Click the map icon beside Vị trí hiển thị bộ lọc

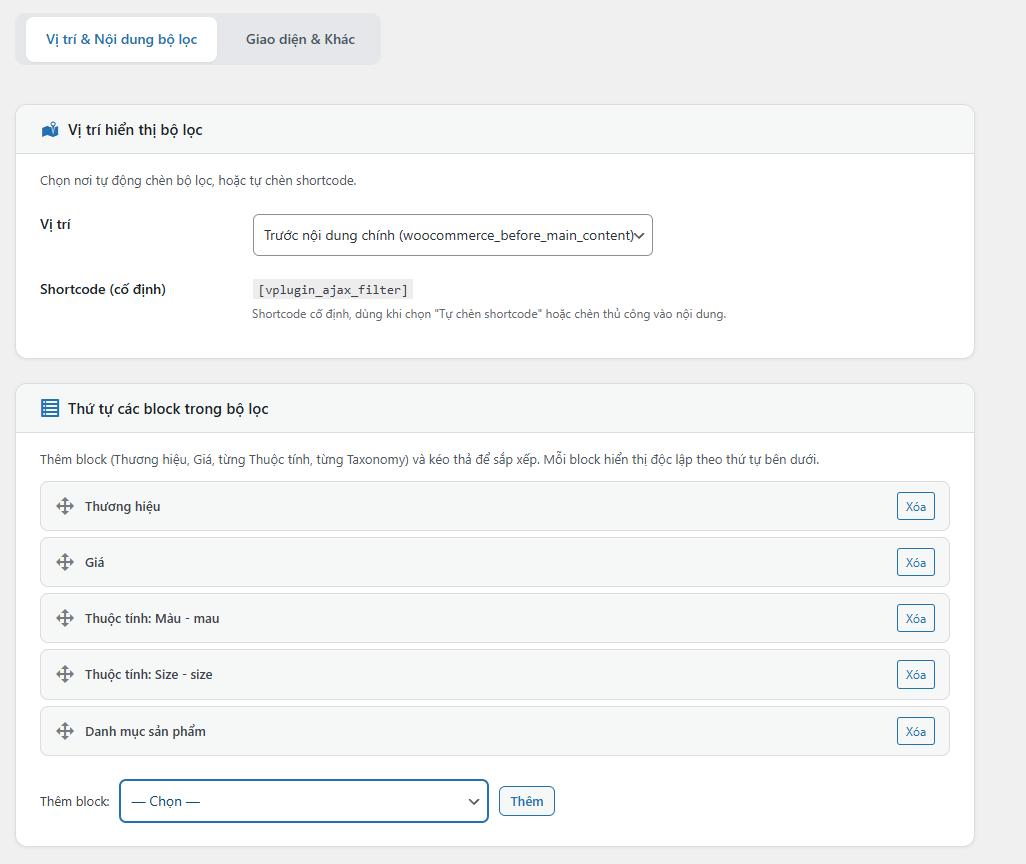click(50, 130)
